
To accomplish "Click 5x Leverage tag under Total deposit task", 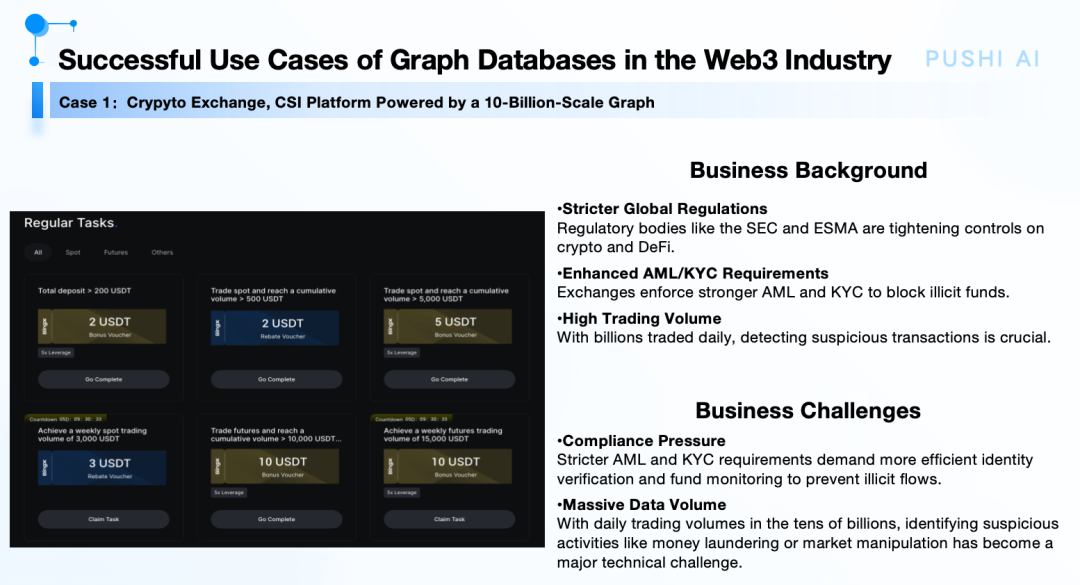I will point(56,353).
